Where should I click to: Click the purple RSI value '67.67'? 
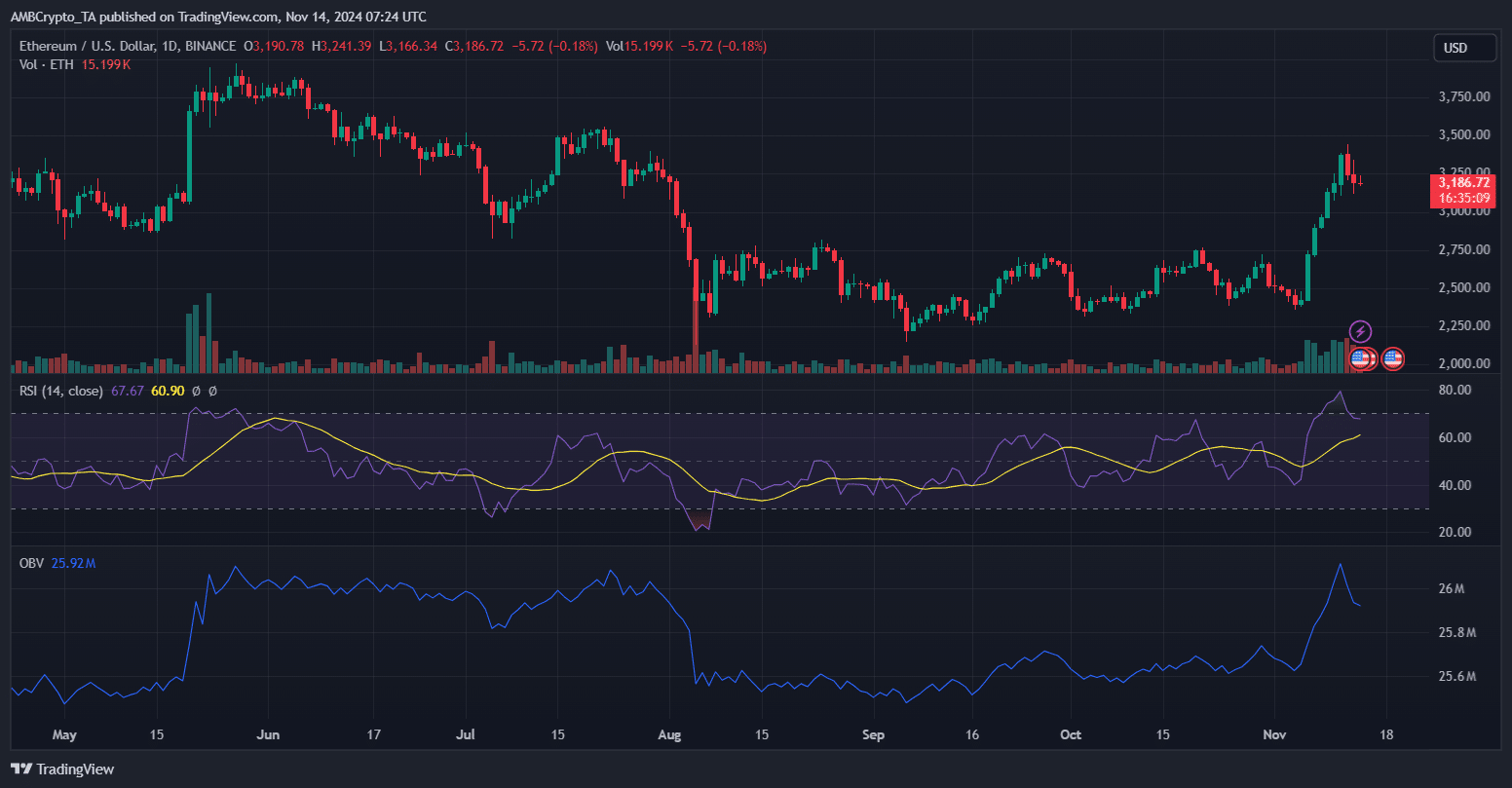[x=128, y=391]
